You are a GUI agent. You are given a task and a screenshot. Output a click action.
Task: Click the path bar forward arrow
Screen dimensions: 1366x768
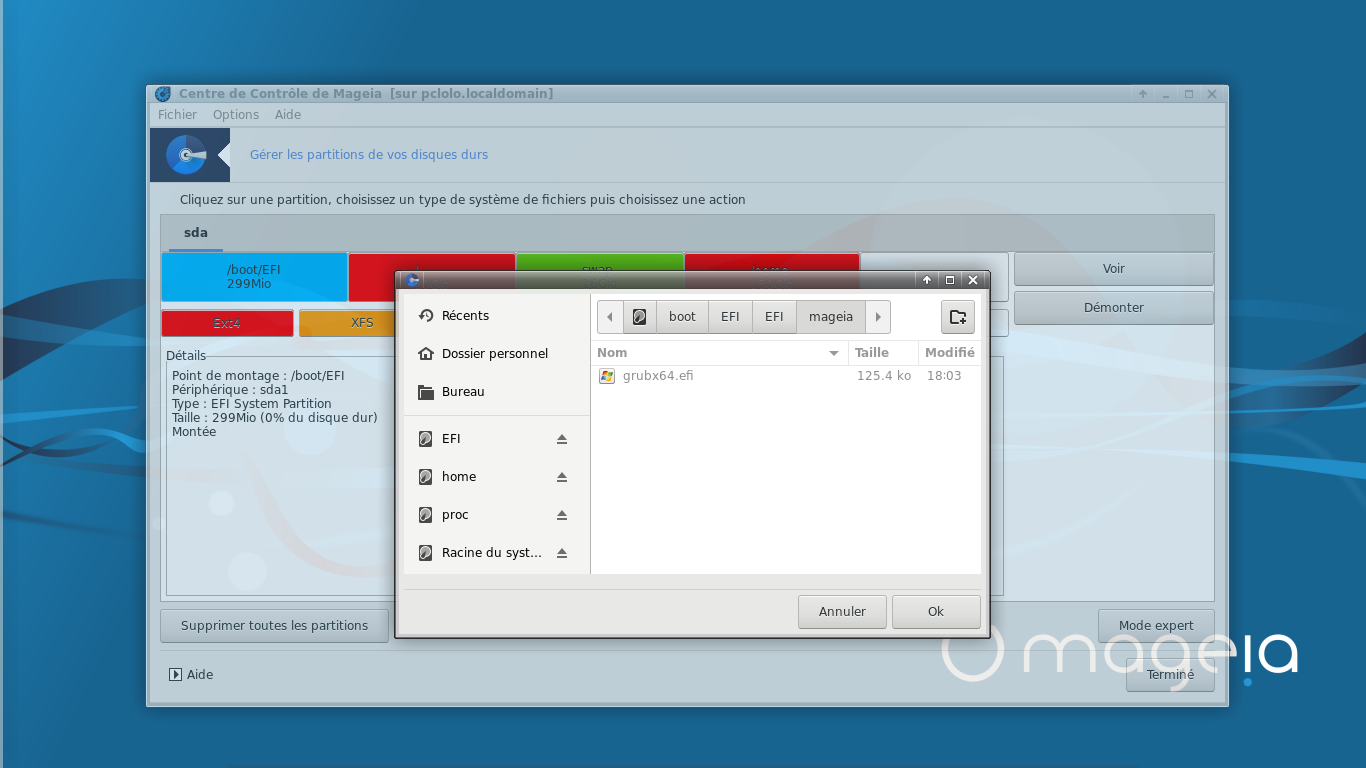click(878, 317)
